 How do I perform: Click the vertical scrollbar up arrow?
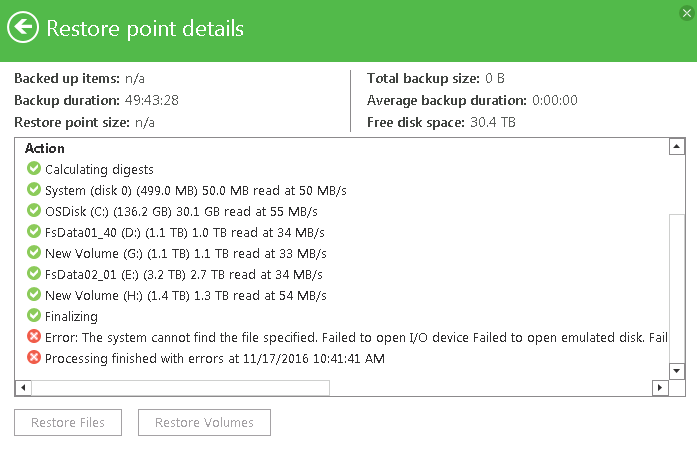point(677,146)
